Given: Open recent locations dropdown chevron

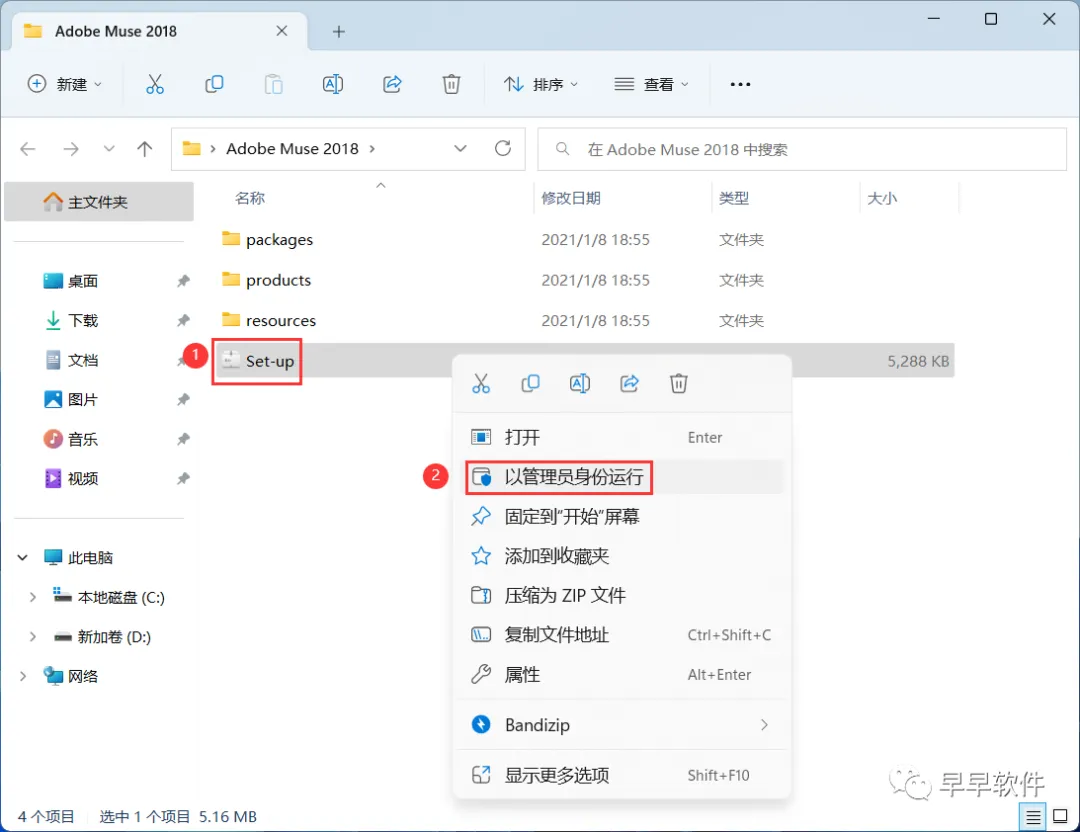Looking at the screenshot, I should (x=109, y=149).
